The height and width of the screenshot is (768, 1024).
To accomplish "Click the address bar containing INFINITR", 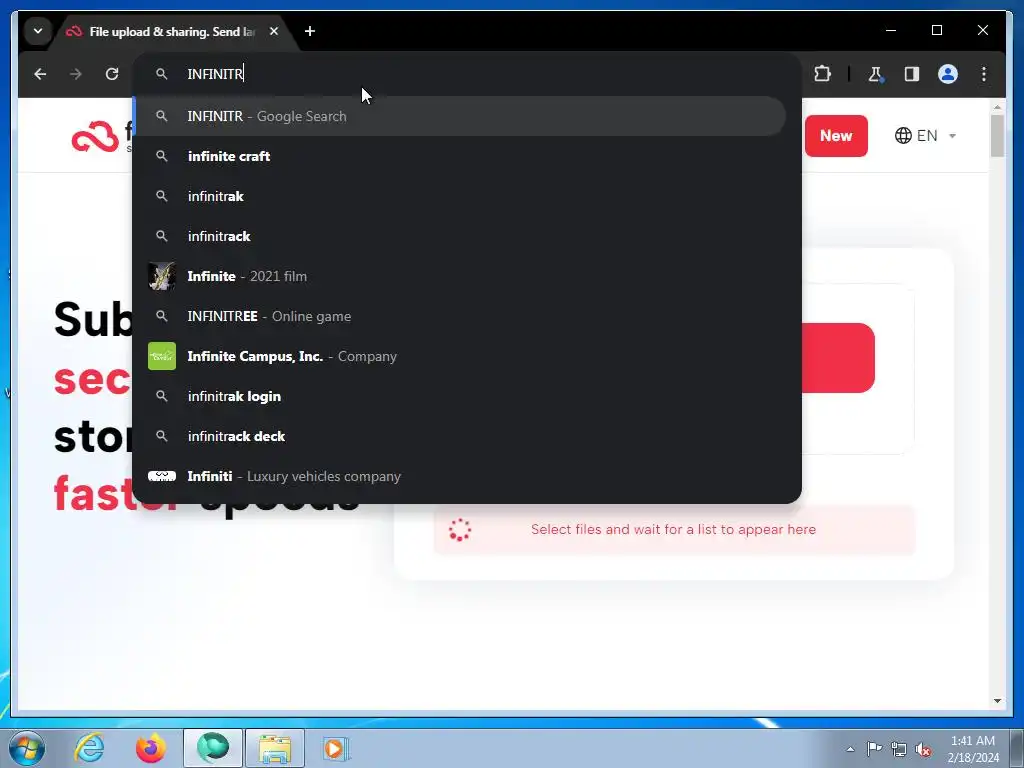I will (467, 74).
